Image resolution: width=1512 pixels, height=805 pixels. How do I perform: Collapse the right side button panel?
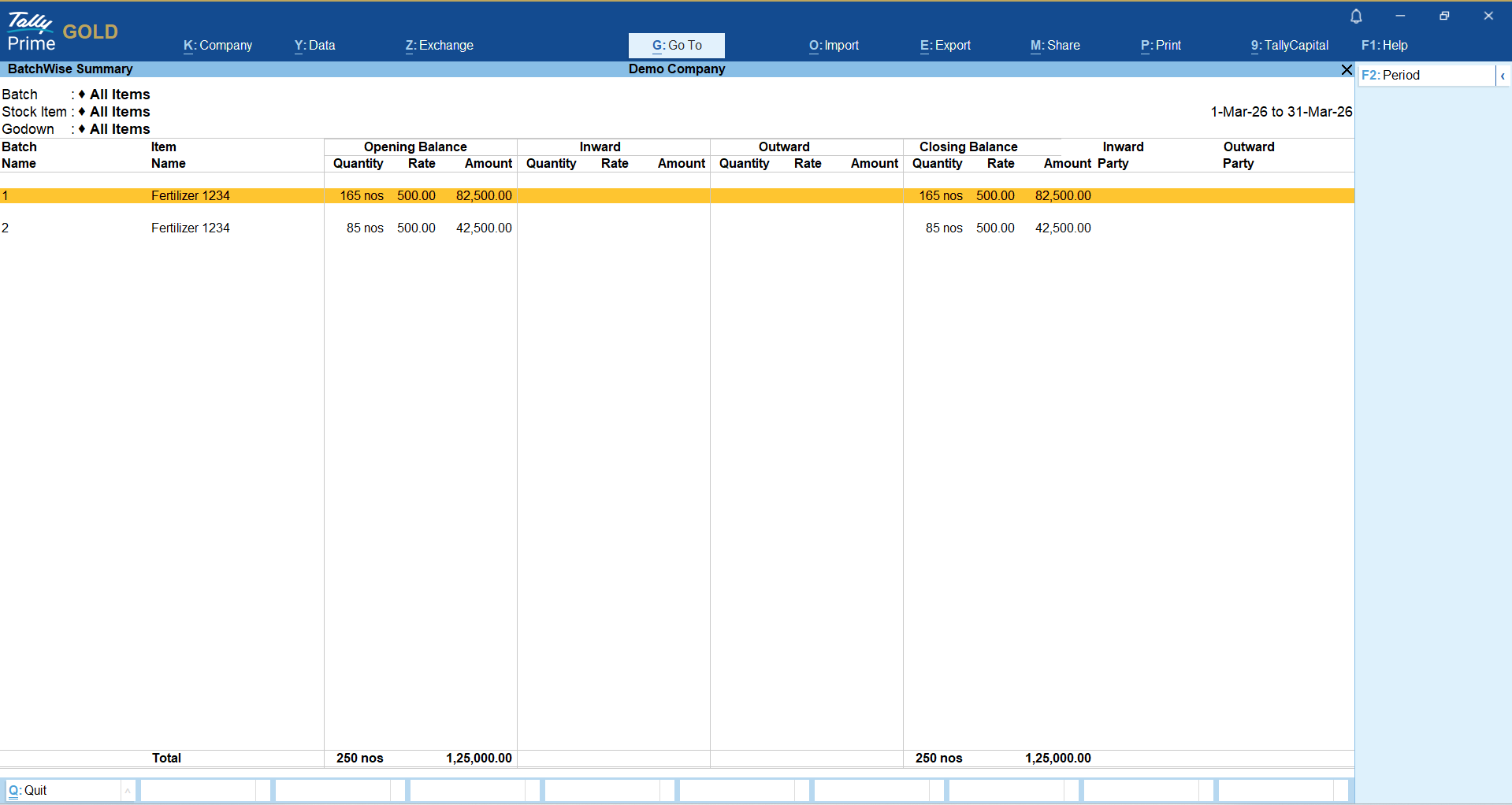pyautogui.click(x=1503, y=76)
